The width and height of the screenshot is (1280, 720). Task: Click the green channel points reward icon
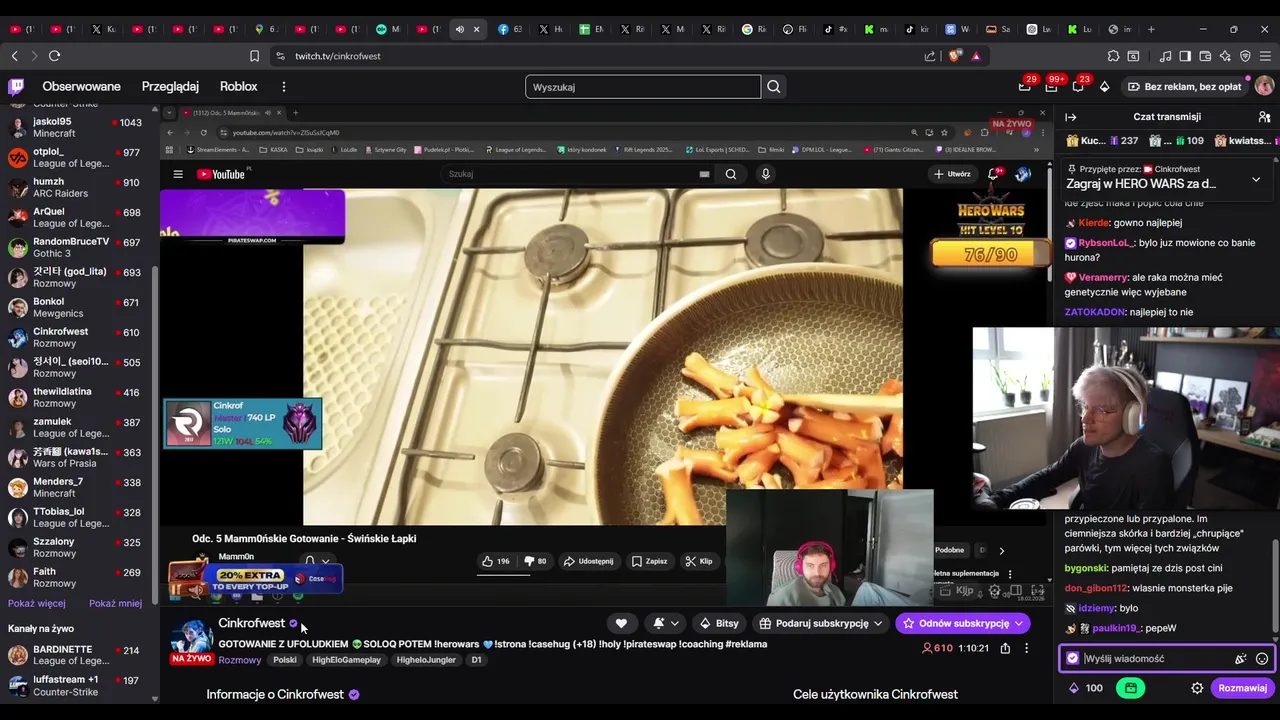coord(1131,688)
